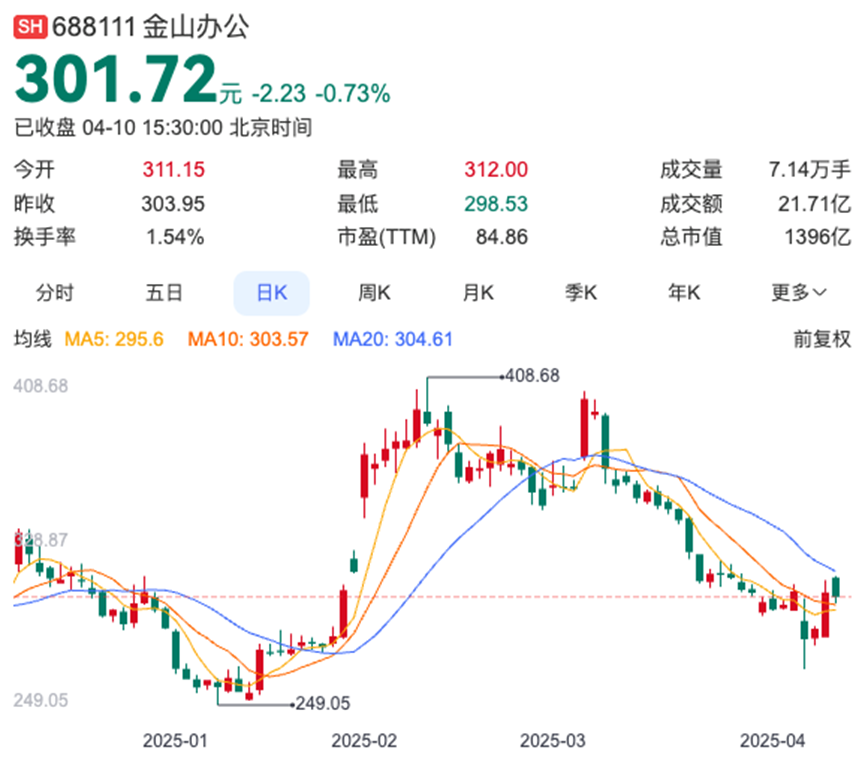Click the 换手率 value 1.54%

[175, 237]
